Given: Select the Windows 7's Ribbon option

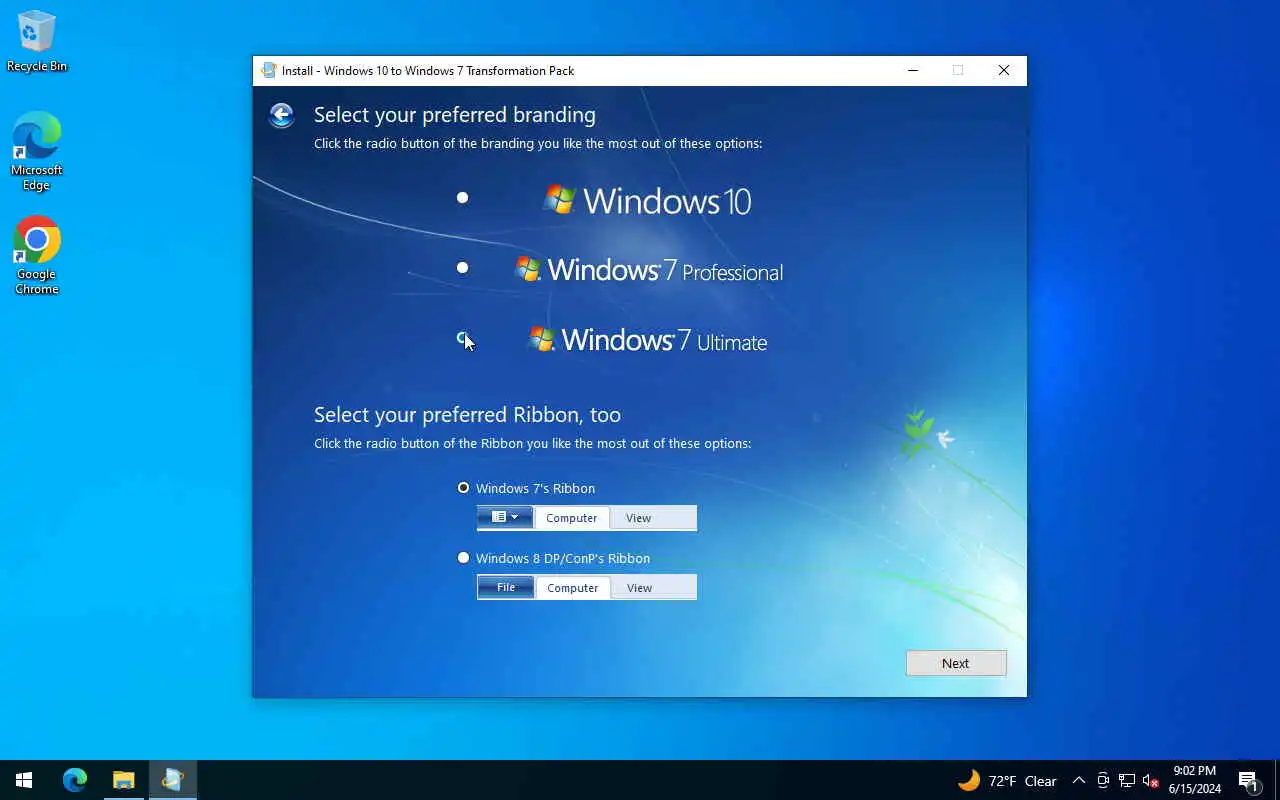Looking at the screenshot, I should click(x=526, y=488).
